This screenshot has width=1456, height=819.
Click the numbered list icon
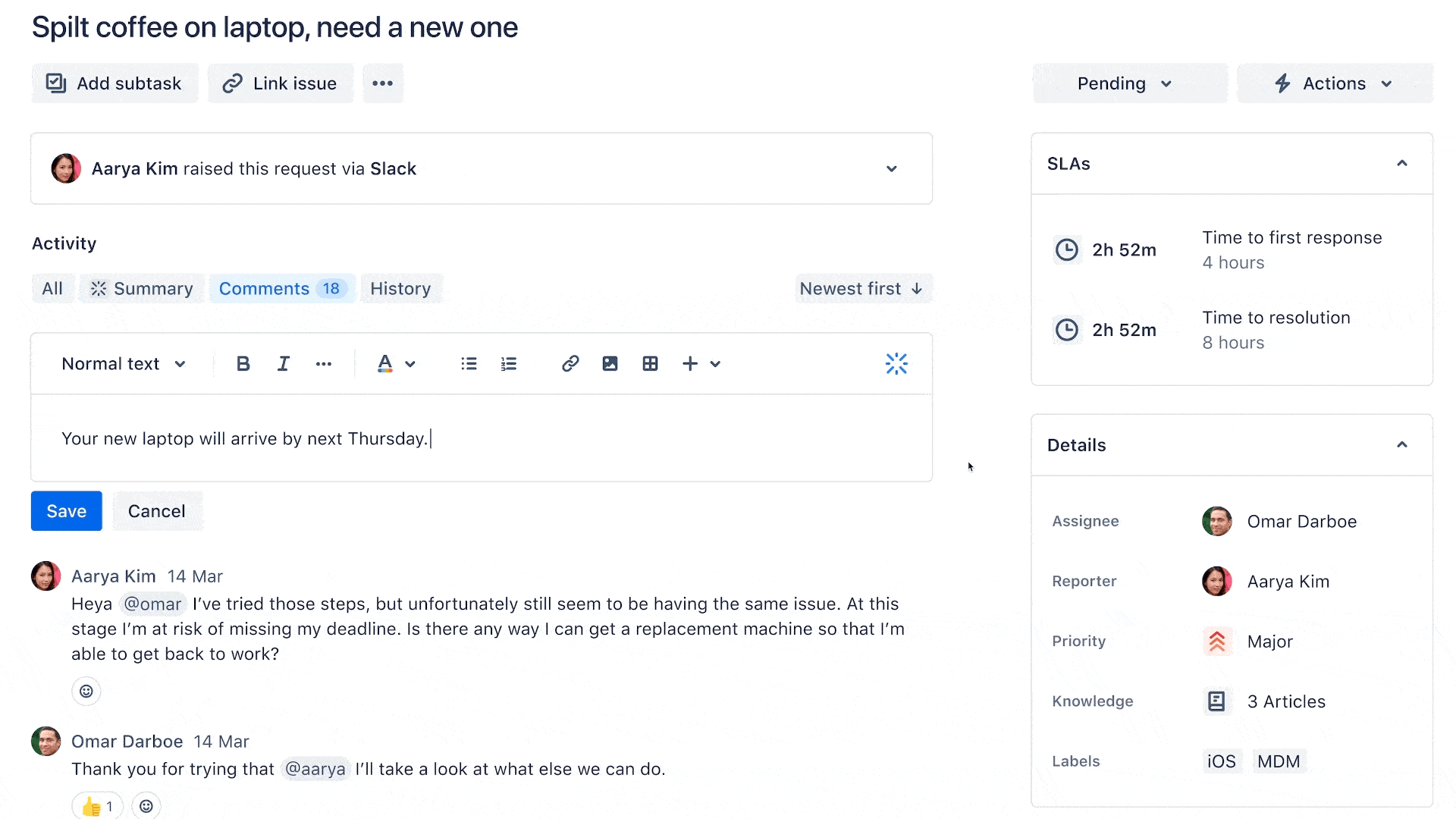509,363
